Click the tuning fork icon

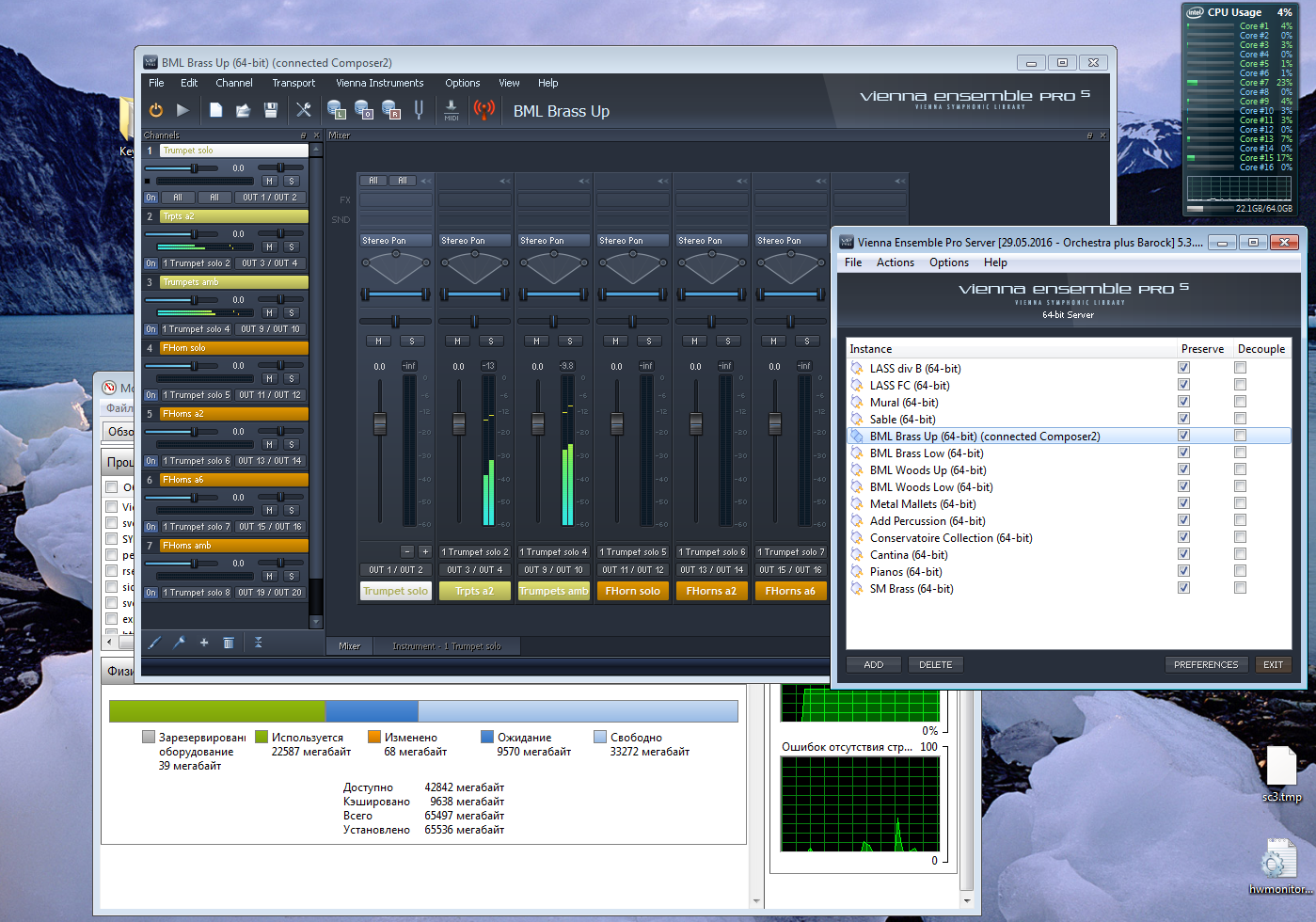click(420, 110)
